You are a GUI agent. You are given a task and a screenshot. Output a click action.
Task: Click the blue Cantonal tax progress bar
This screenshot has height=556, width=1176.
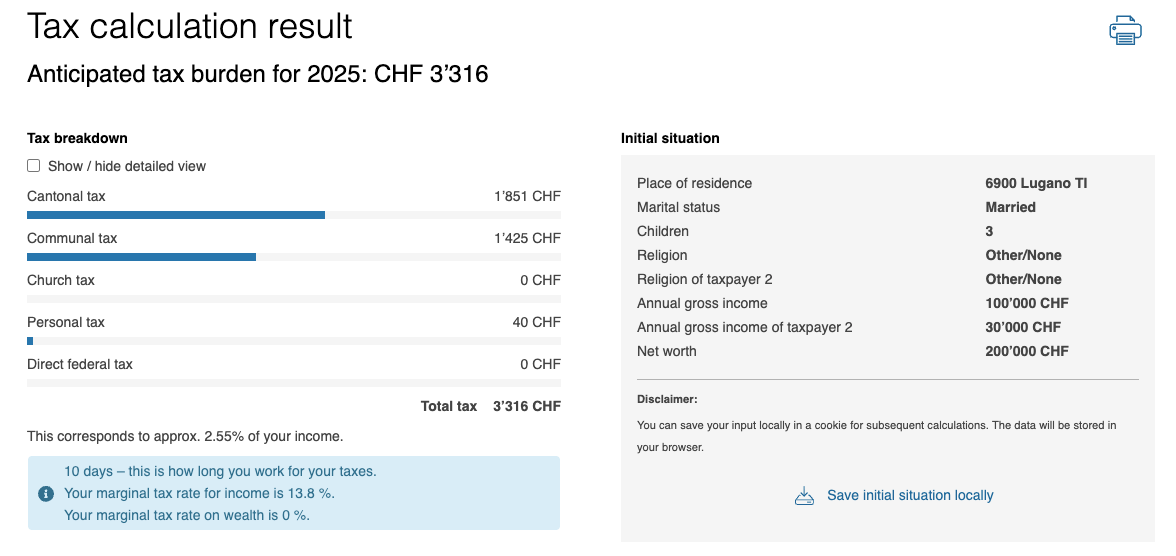(176, 215)
